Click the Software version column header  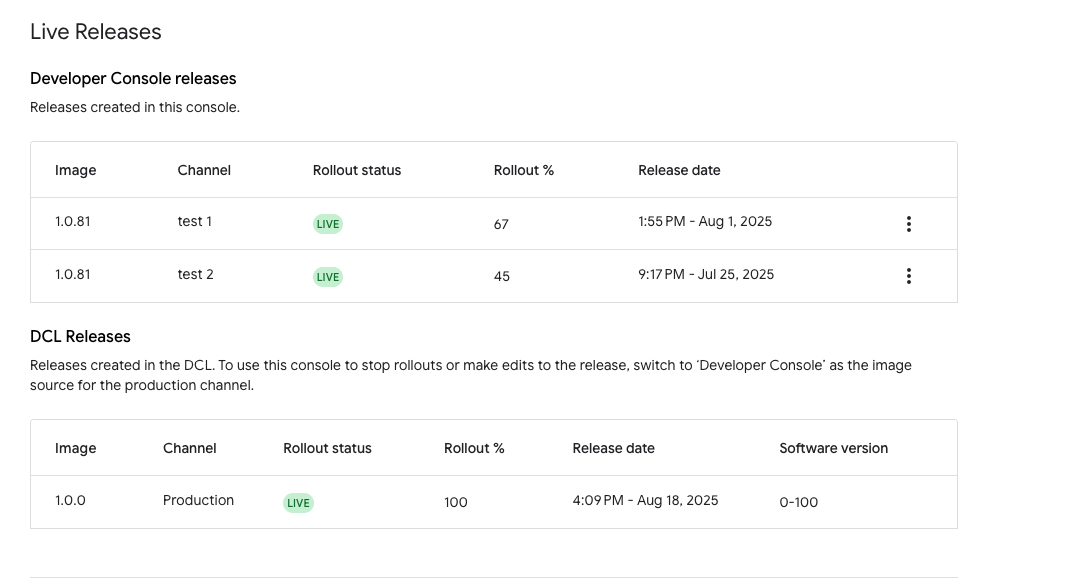[833, 448]
